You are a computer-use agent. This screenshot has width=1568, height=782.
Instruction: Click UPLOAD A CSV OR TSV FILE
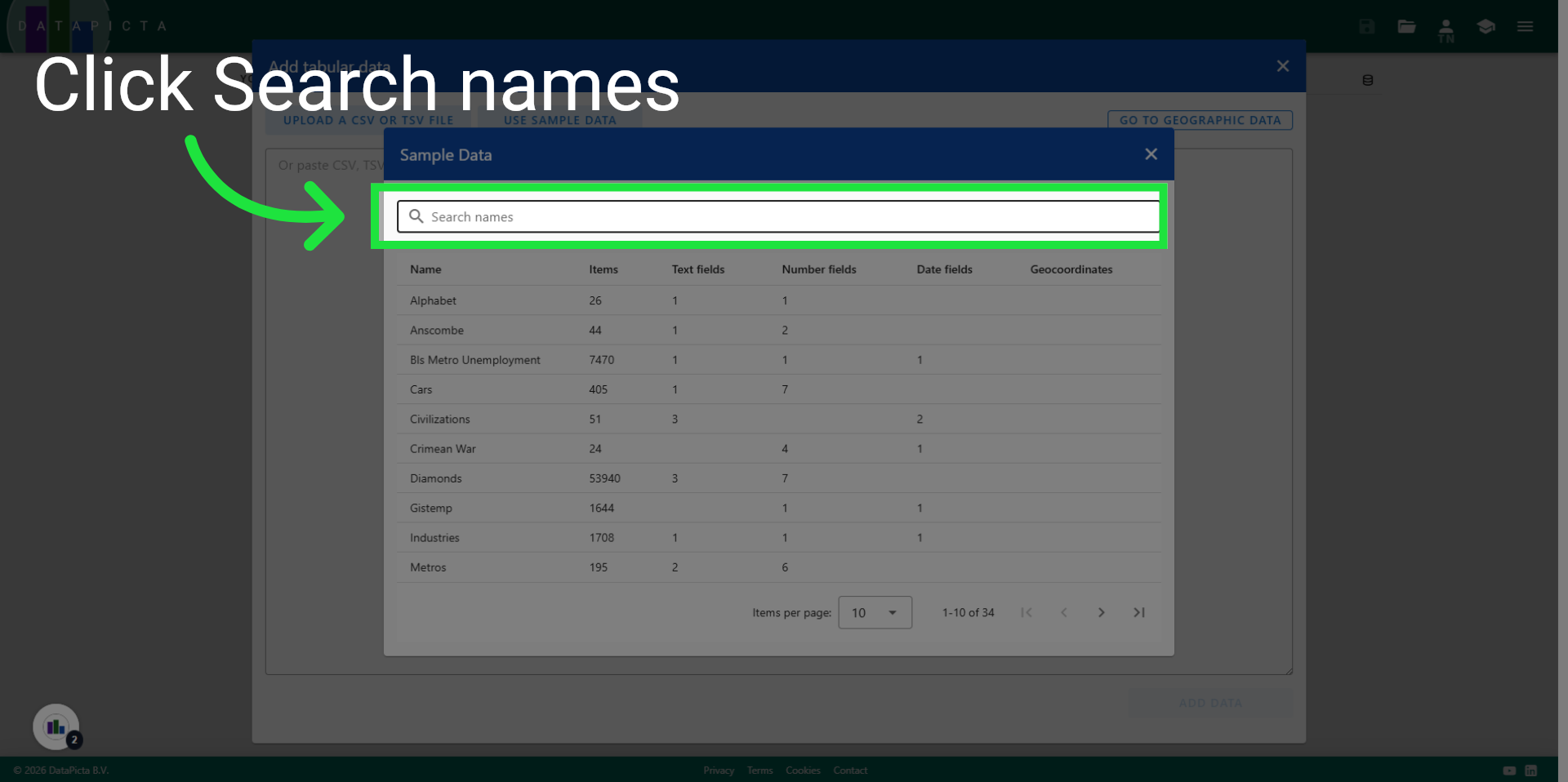click(x=368, y=120)
